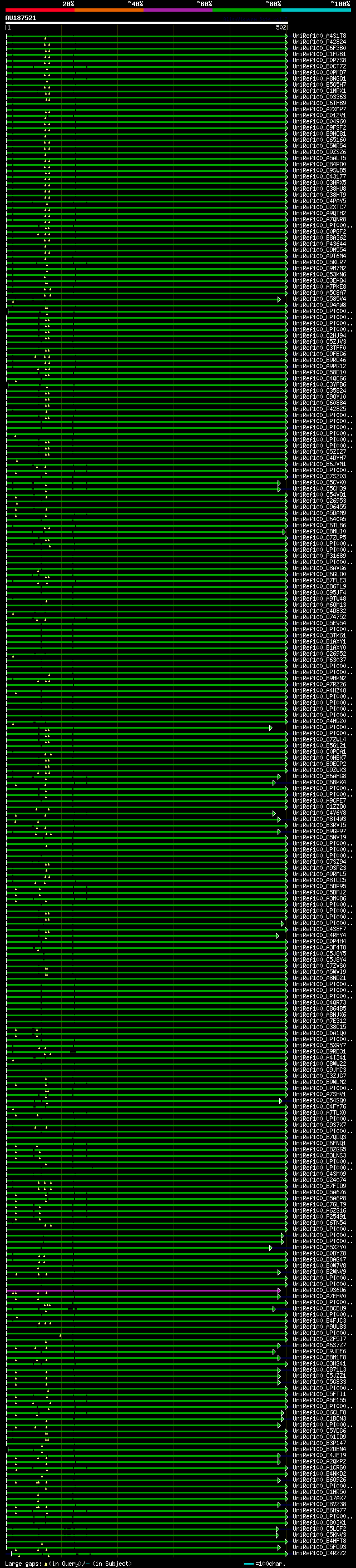Select the UniRef100_A2XMP7 label
Viewport: 356px width, 1568px height.
point(319,109)
